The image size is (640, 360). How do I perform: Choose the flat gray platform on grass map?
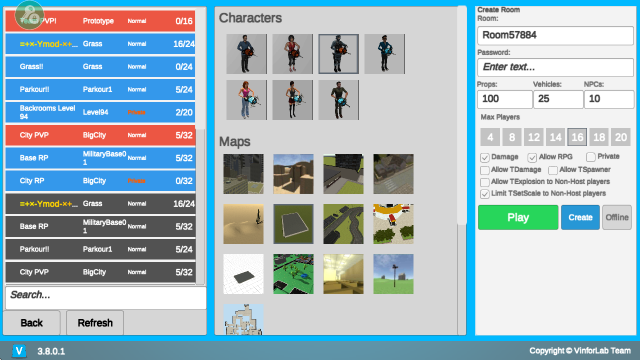(x=293, y=224)
